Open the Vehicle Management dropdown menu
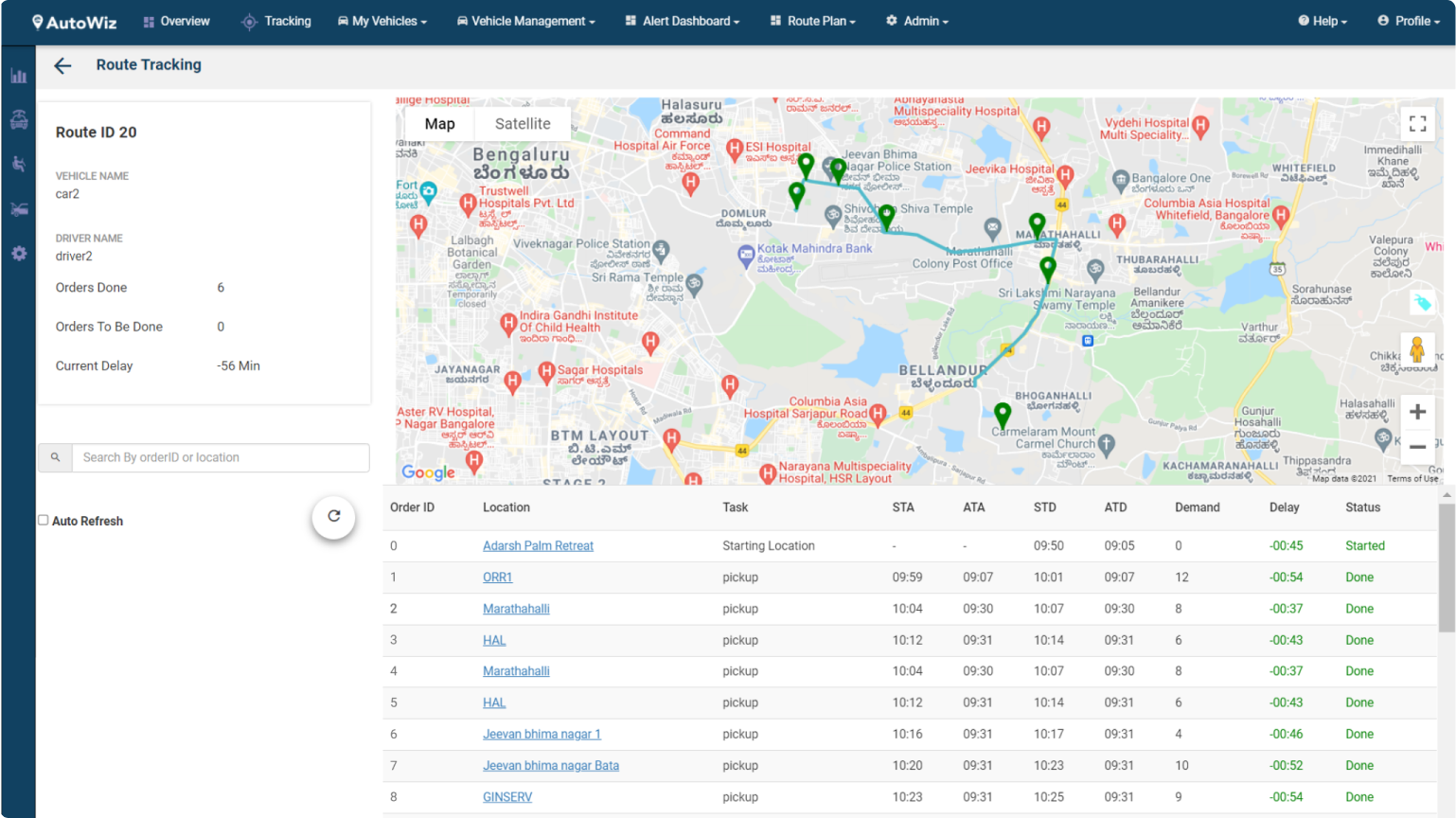The image size is (1456, 818). tap(526, 21)
